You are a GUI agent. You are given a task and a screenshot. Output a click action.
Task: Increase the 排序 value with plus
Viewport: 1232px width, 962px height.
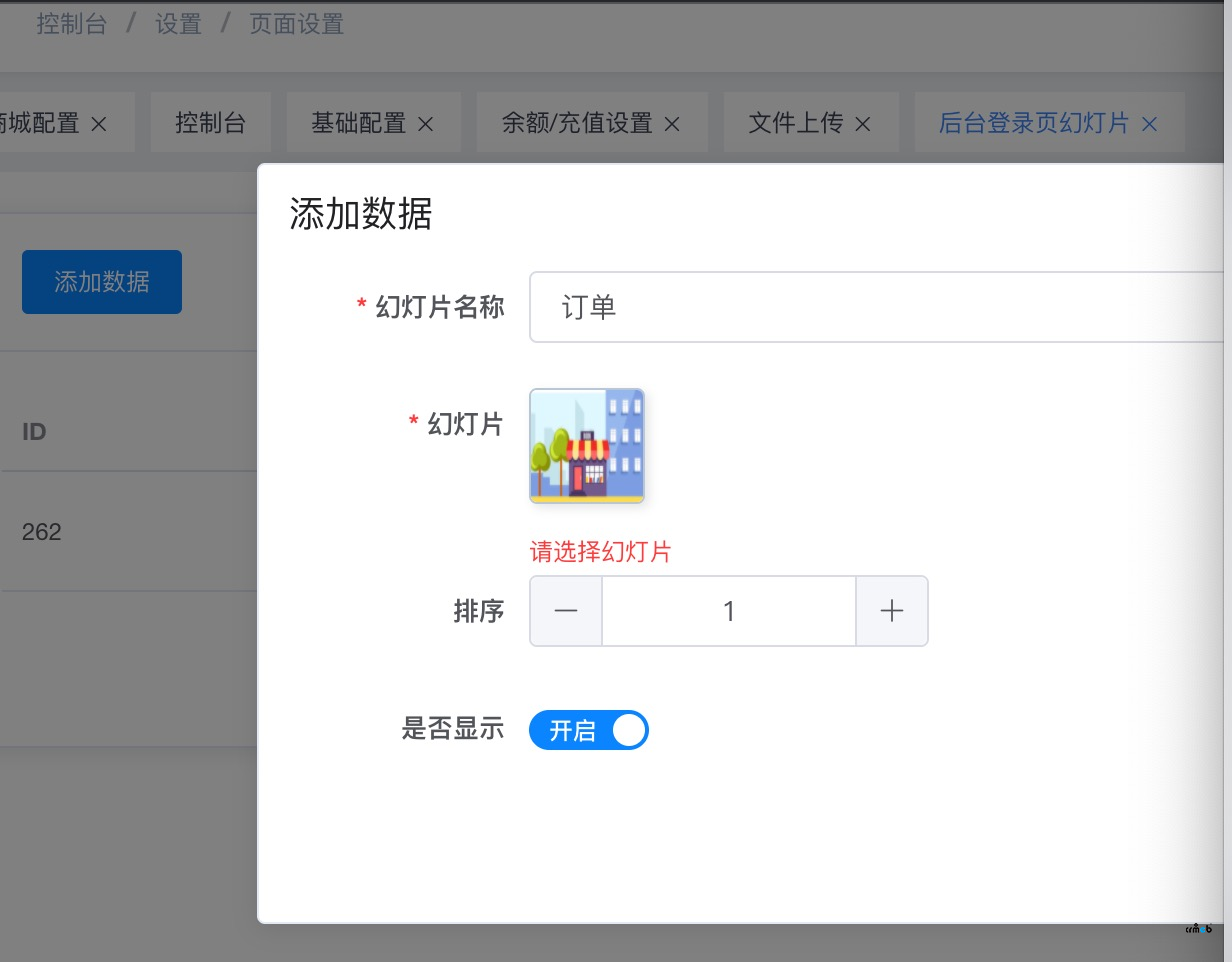click(x=892, y=611)
